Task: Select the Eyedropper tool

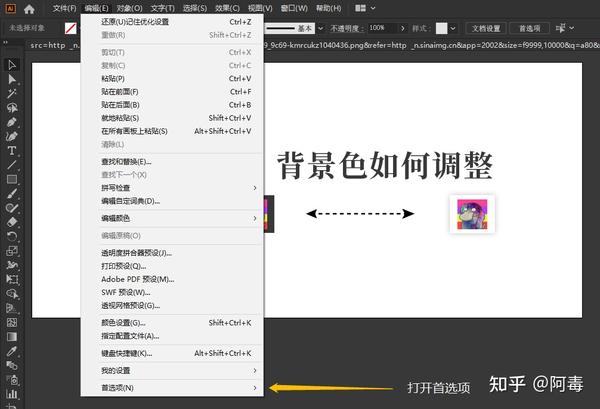Action: 12,351
